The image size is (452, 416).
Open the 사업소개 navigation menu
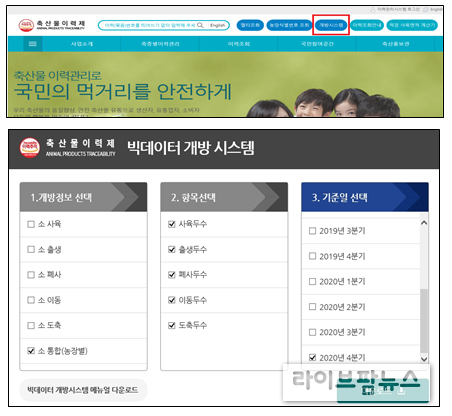(82, 44)
